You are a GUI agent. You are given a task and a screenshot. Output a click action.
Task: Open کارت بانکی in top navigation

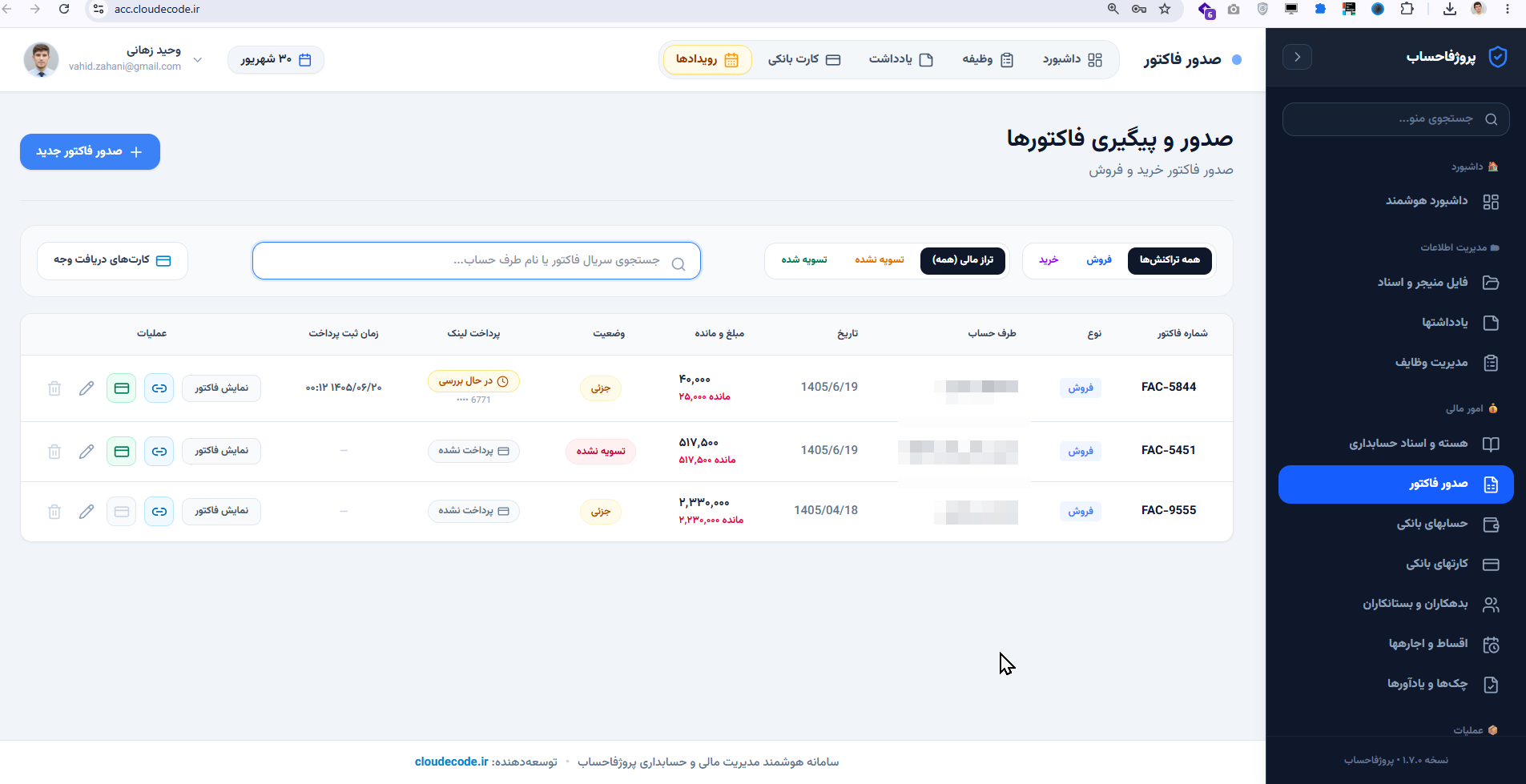pyautogui.click(x=804, y=59)
